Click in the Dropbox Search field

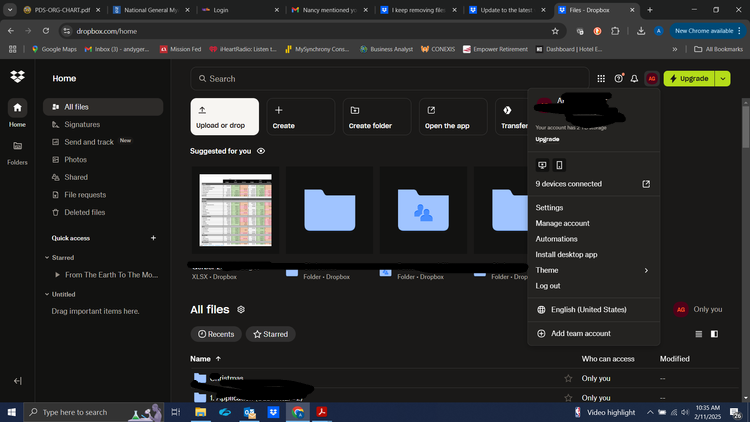pyautogui.click(x=380, y=78)
